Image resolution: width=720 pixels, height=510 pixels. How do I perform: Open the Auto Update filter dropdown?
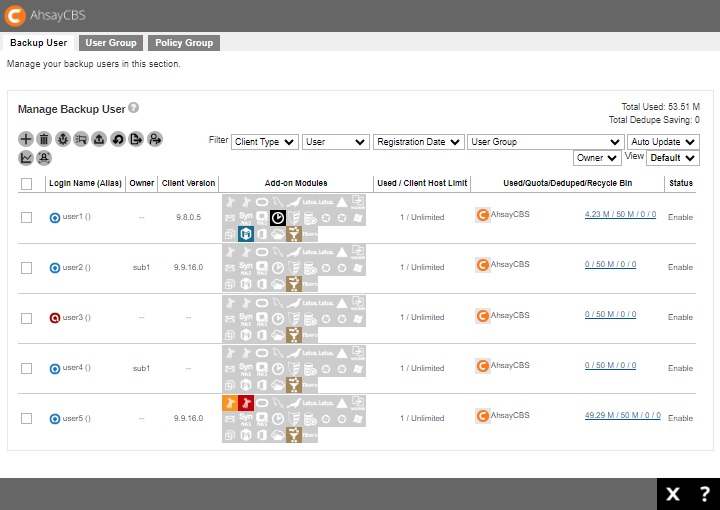[663, 142]
